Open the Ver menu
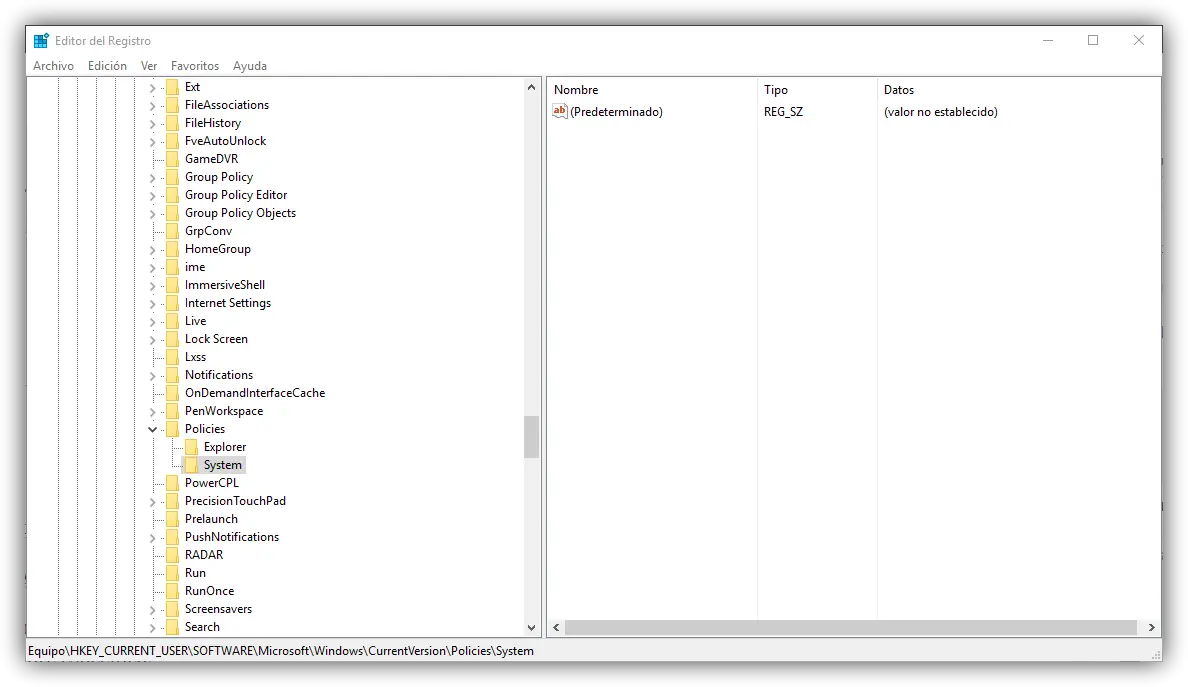This screenshot has width=1188, height=687. click(148, 66)
